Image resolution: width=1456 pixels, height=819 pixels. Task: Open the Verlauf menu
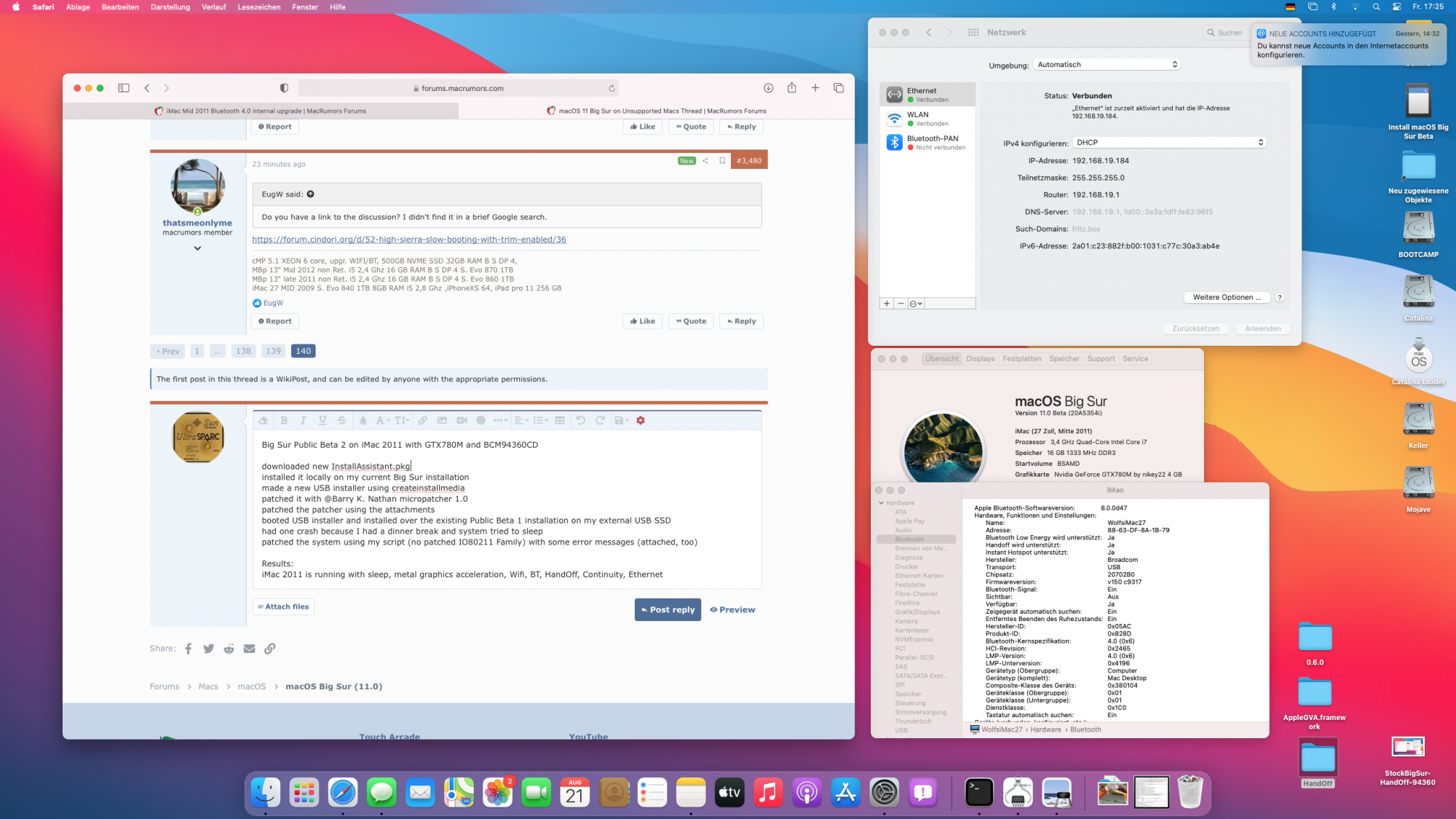(214, 7)
